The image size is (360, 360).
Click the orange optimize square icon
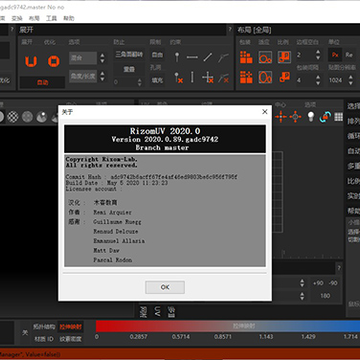(x=53, y=61)
